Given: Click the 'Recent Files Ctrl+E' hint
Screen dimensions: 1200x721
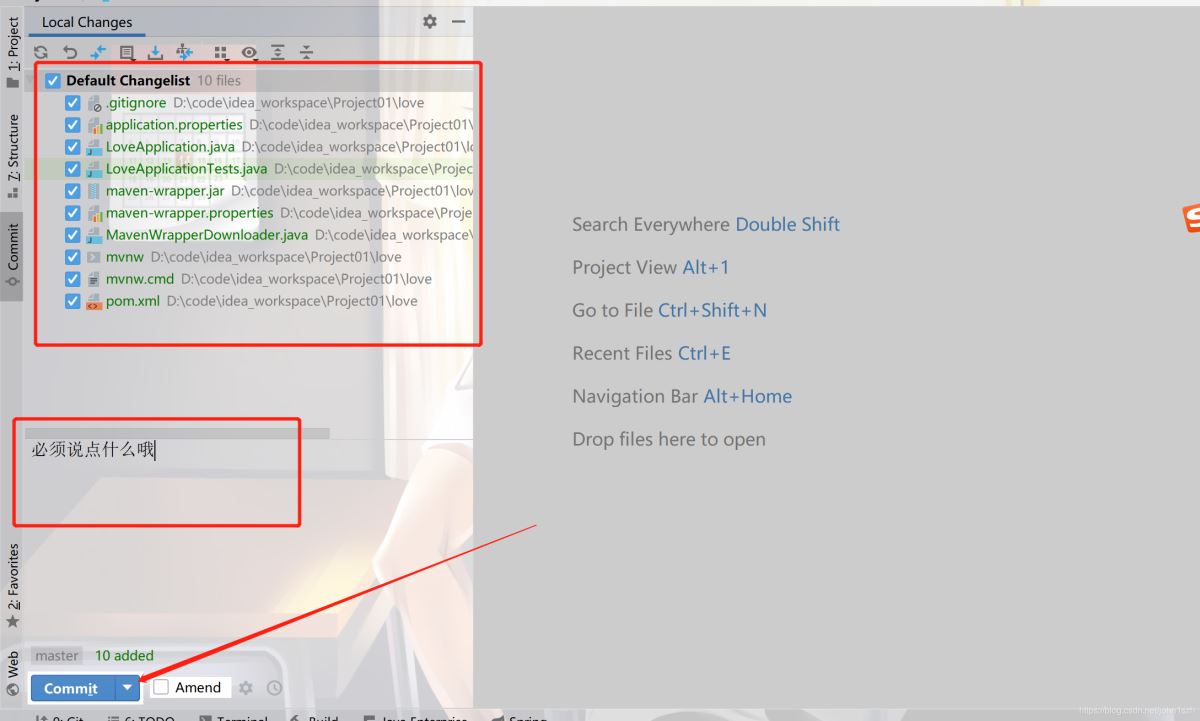Looking at the screenshot, I should click(x=652, y=354).
